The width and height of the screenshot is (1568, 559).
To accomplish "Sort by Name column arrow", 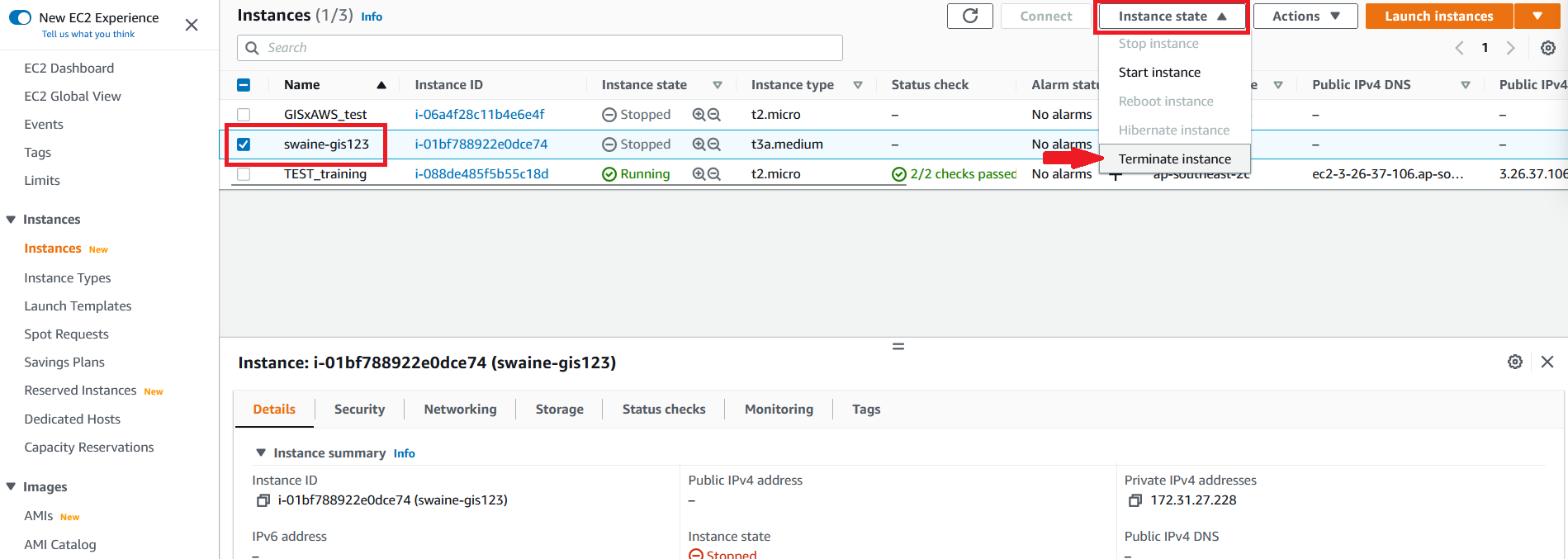I will point(381,85).
